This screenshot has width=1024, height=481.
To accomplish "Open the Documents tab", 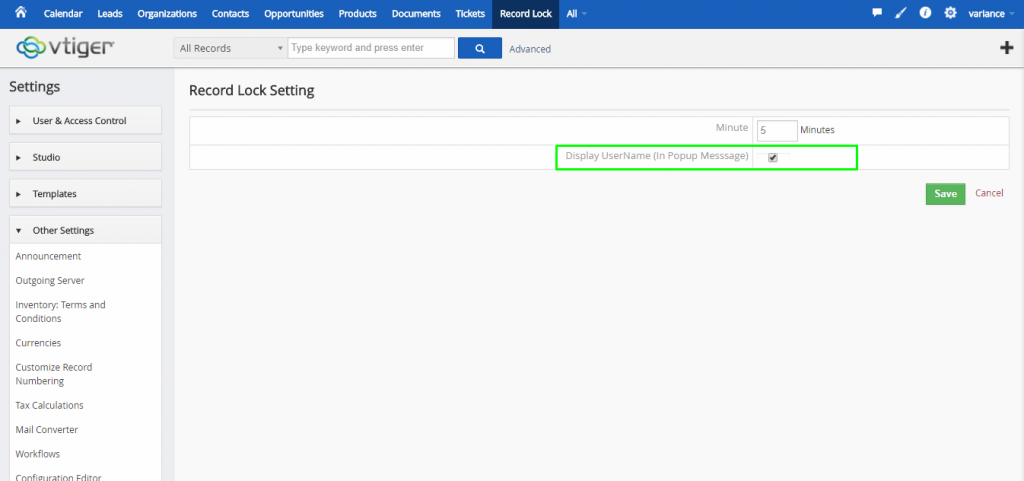I will (416, 14).
